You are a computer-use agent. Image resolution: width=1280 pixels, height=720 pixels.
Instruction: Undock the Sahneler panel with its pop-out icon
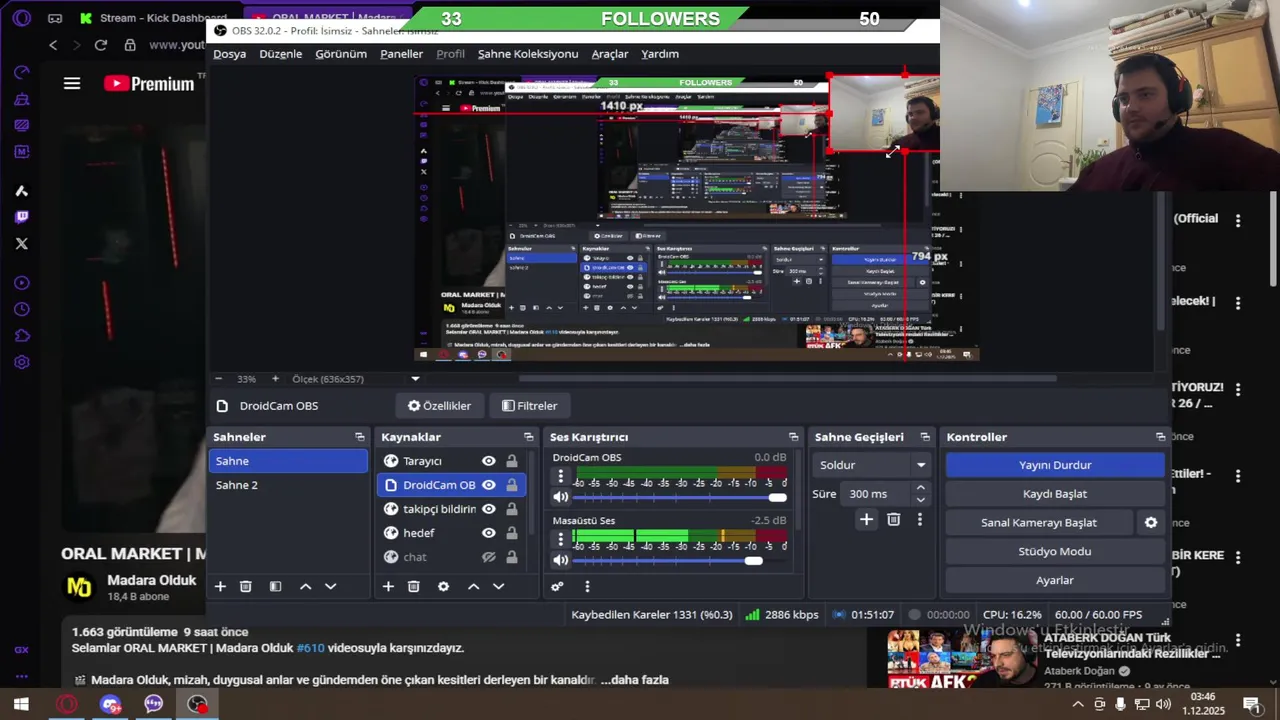click(360, 437)
